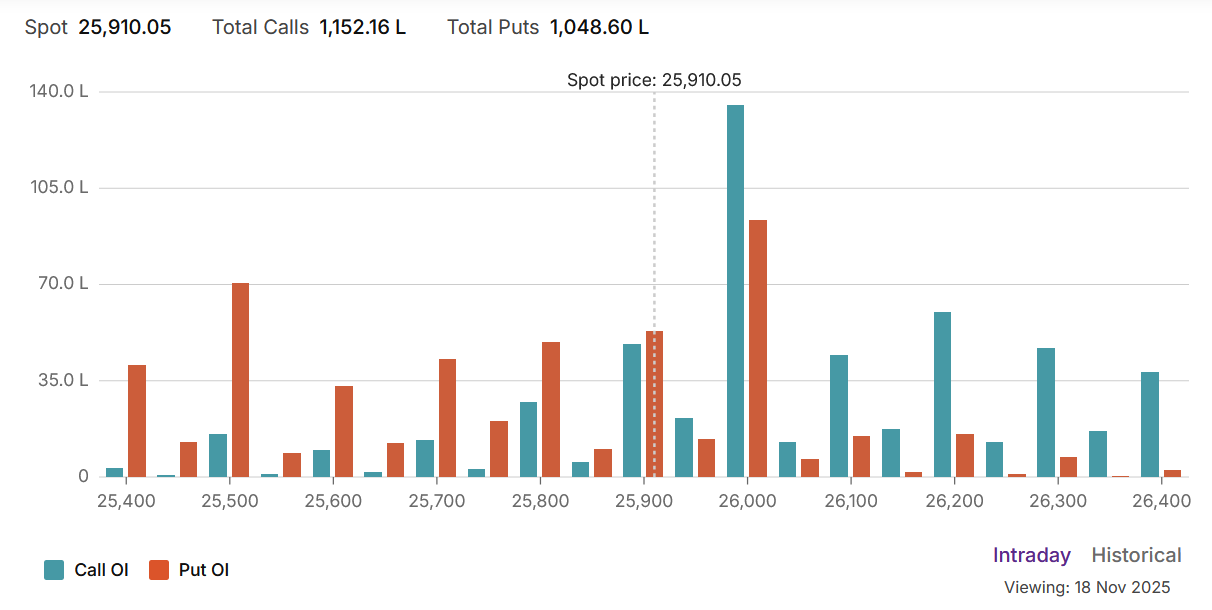Toggle the Call OI series label in legend
The width and height of the screenshot is (1212, 610).
101,570
